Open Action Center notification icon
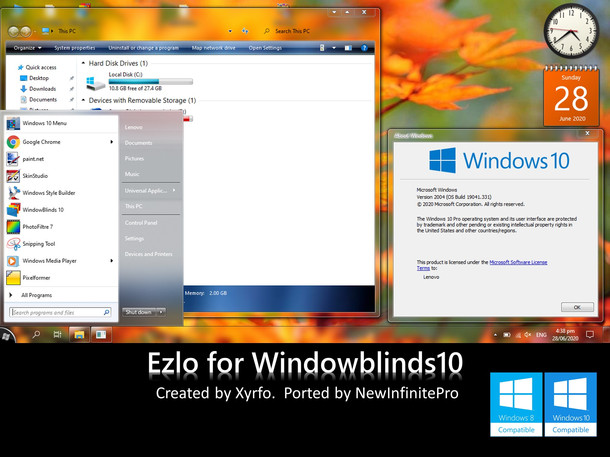Viewport: 610px width, 457px height. pyautogui.click(x=590, y=334)
